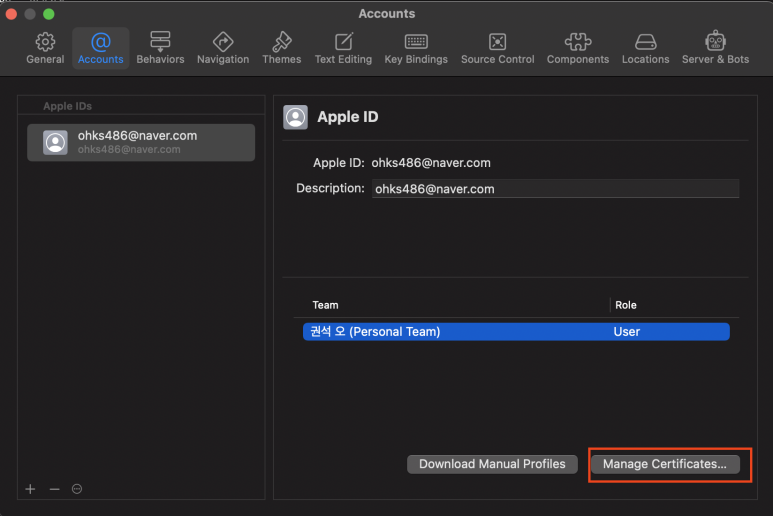Click the User role cell
The image size is (773, 516).
click(627, 332)
